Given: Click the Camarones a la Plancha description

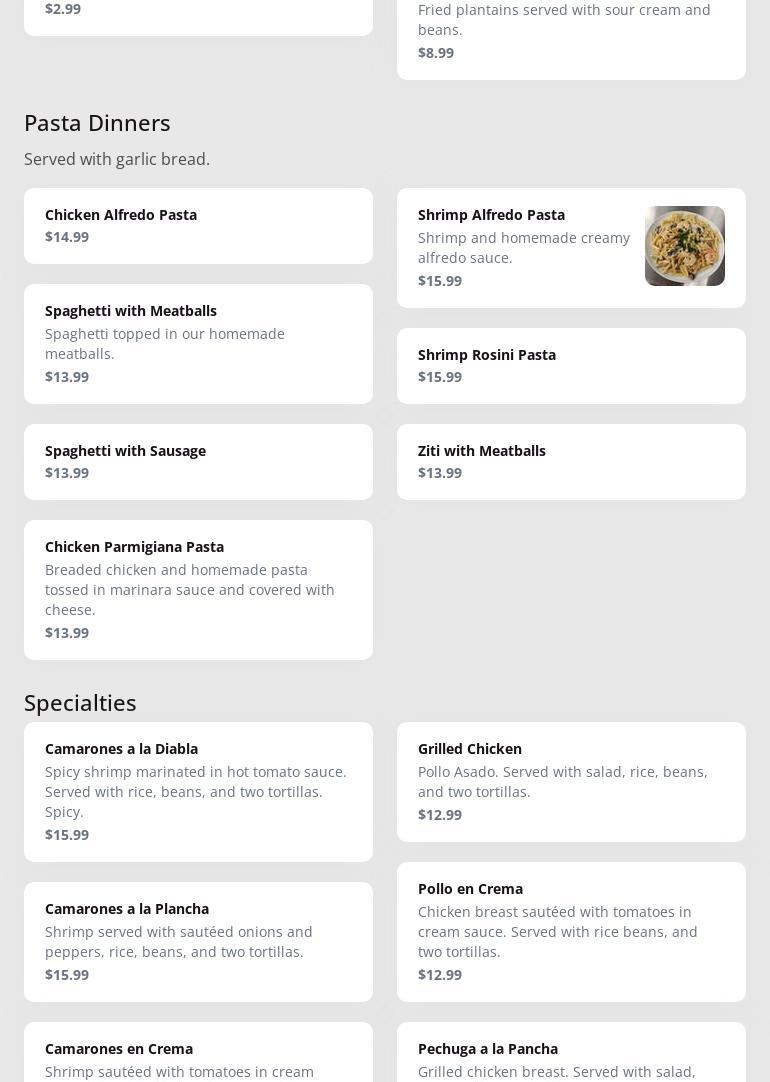Looking at the screenshot, I should [179, 941].
